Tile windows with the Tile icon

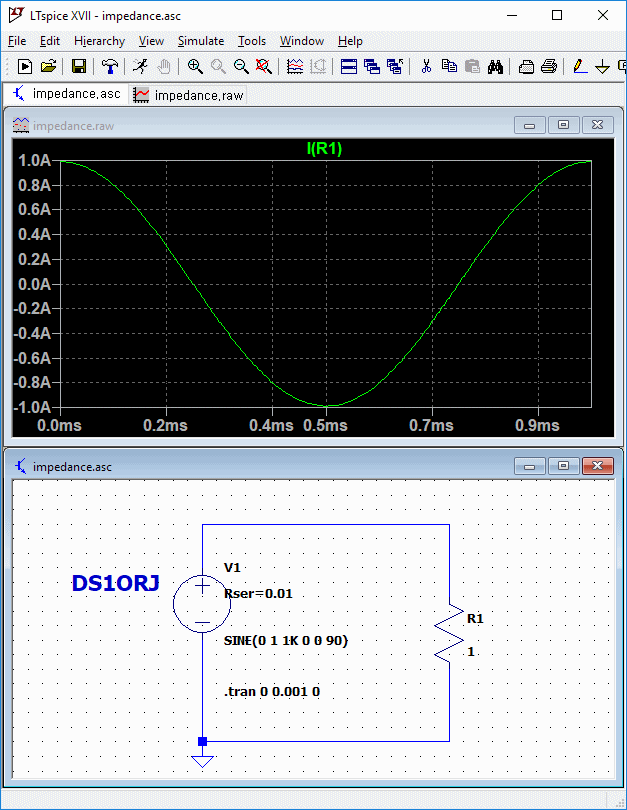pos(349,66)
